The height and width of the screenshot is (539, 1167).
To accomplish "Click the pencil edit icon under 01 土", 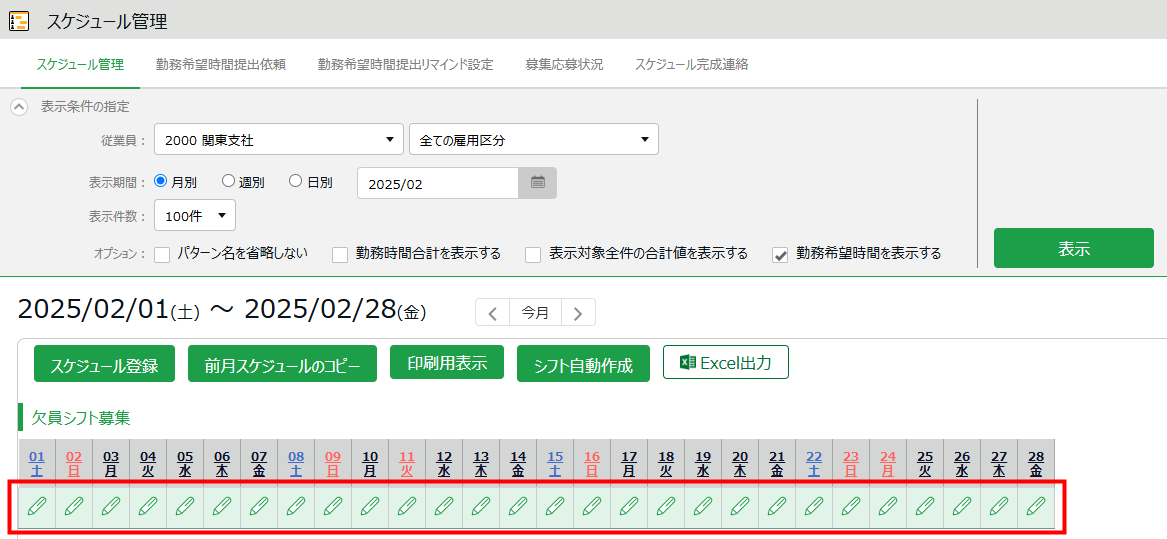I will [37, 506].
